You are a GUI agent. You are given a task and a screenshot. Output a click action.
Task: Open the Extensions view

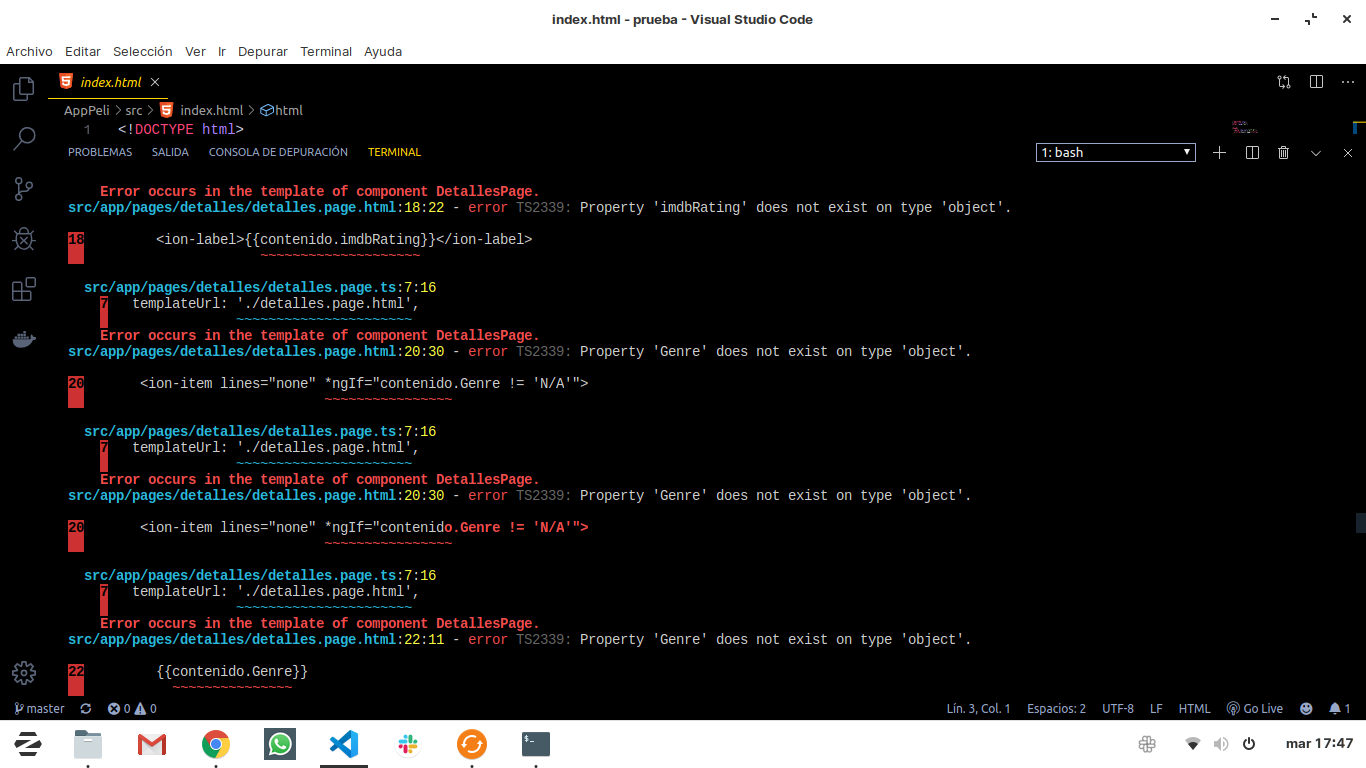point(22,289)
